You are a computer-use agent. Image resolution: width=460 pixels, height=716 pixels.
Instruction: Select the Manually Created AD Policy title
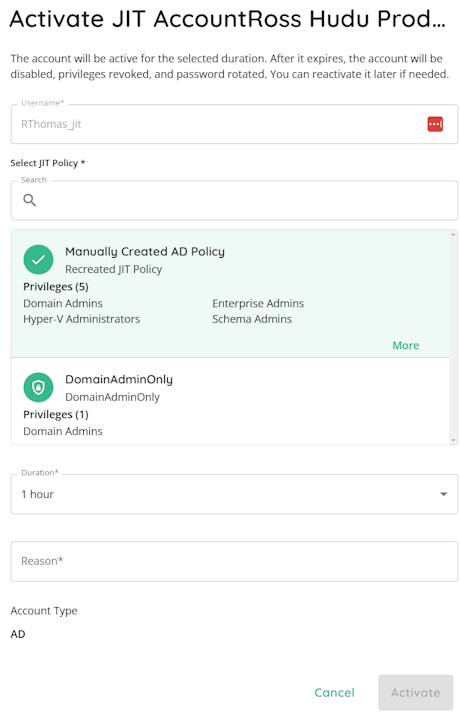(x=145, y=252)
